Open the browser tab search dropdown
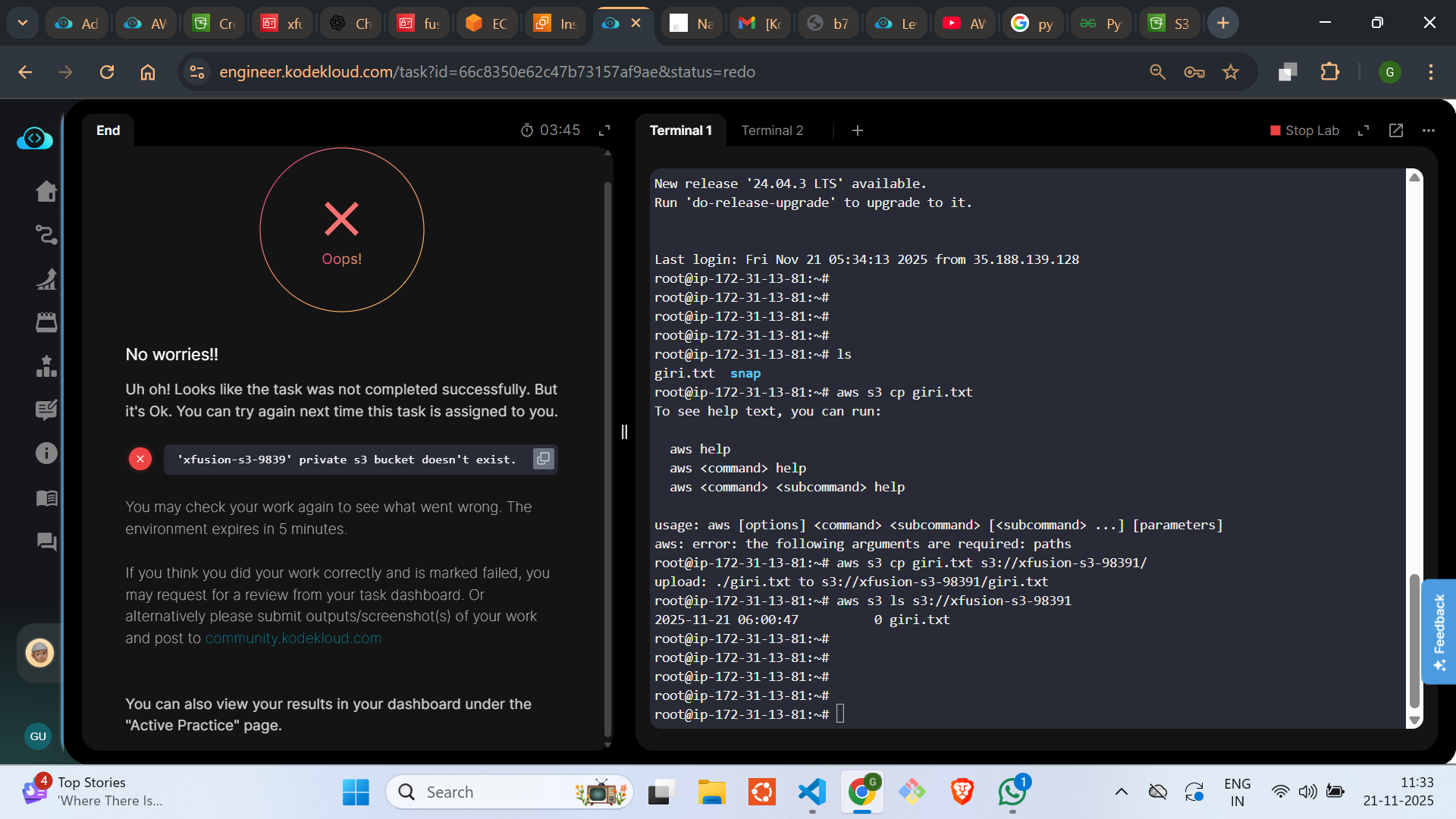This screenshot has width=1456, height=819. click(x=23, y=23)
